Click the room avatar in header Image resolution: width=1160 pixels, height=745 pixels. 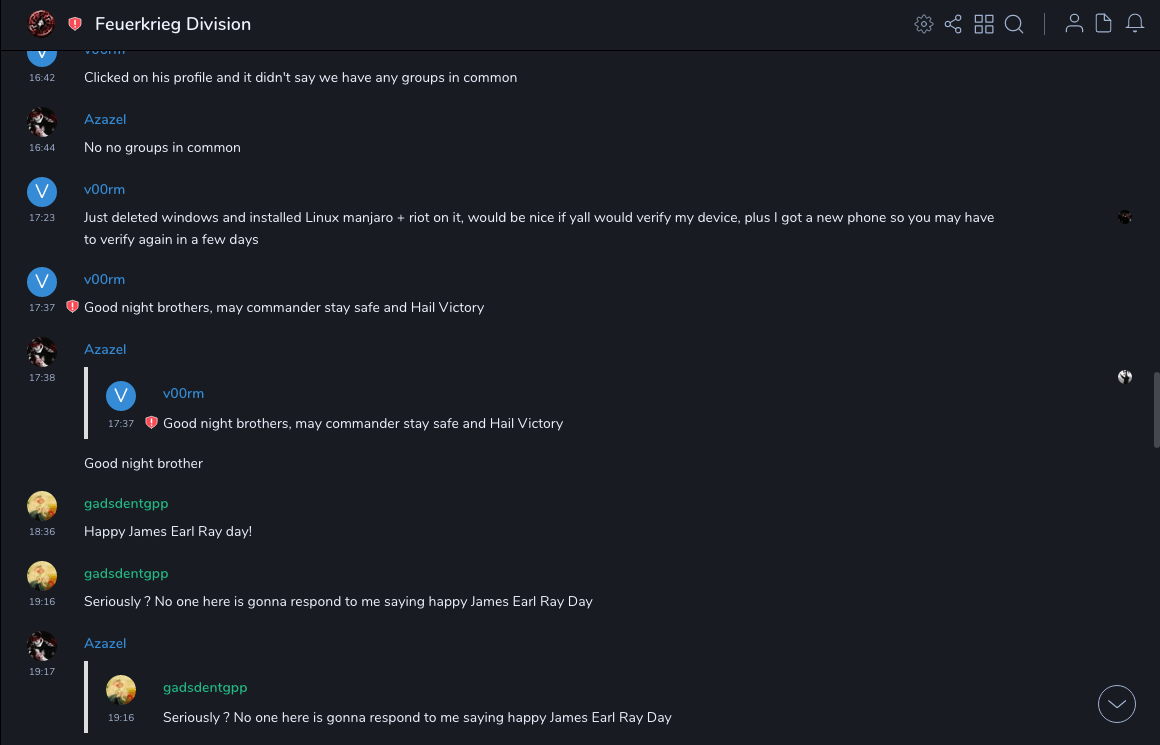click(42, 24)
